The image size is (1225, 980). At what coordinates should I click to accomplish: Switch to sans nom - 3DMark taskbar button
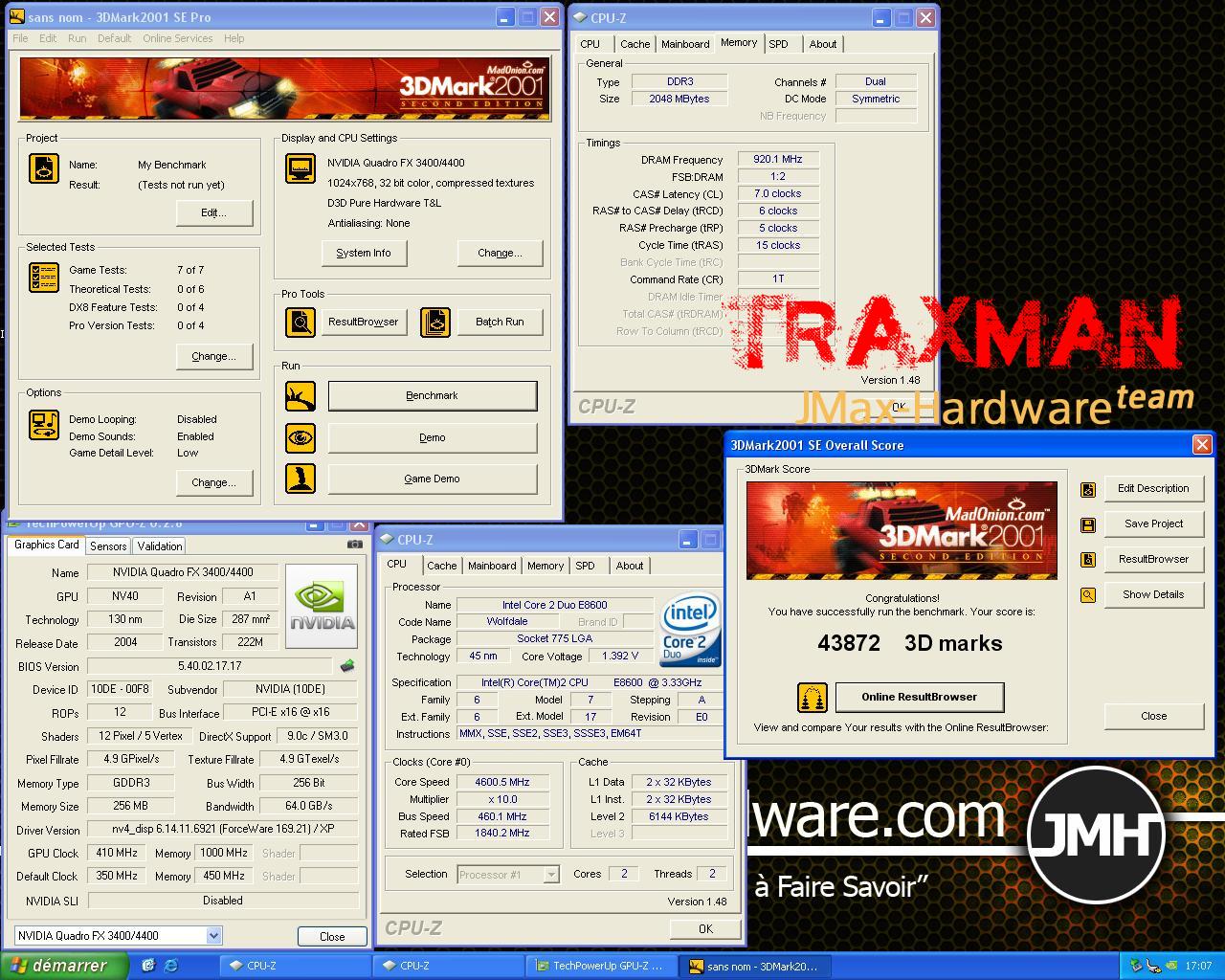coord(755,966)
